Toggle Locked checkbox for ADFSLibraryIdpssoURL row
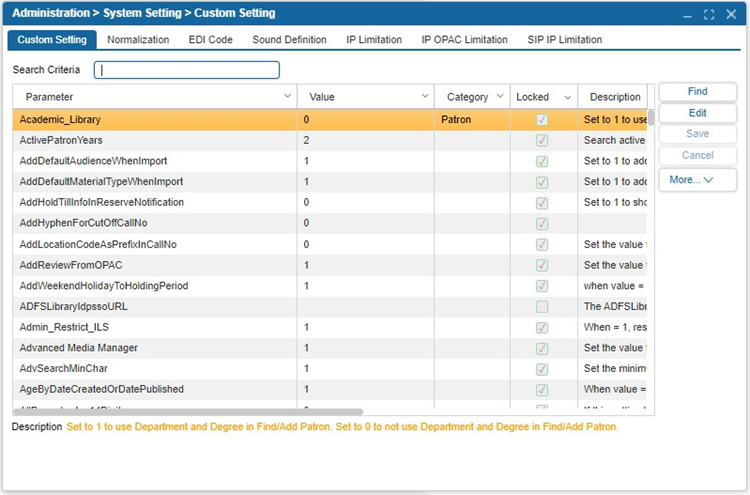This screenshot has width=750, height=495. (x=542, y=306)
